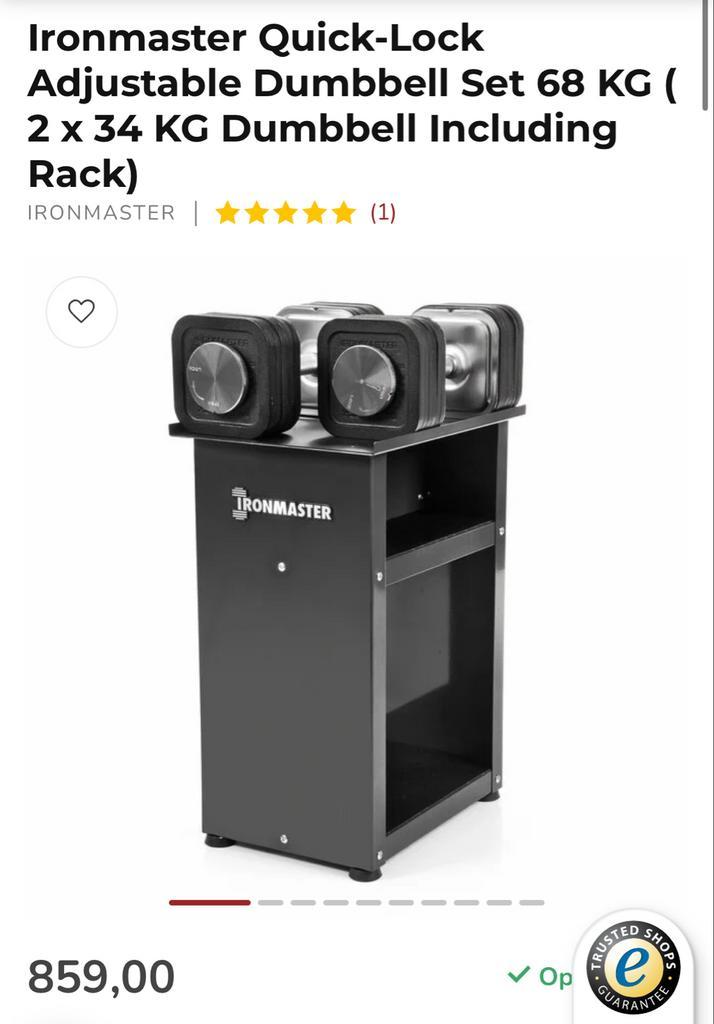Click the product title heading

[x=353, y=105]
